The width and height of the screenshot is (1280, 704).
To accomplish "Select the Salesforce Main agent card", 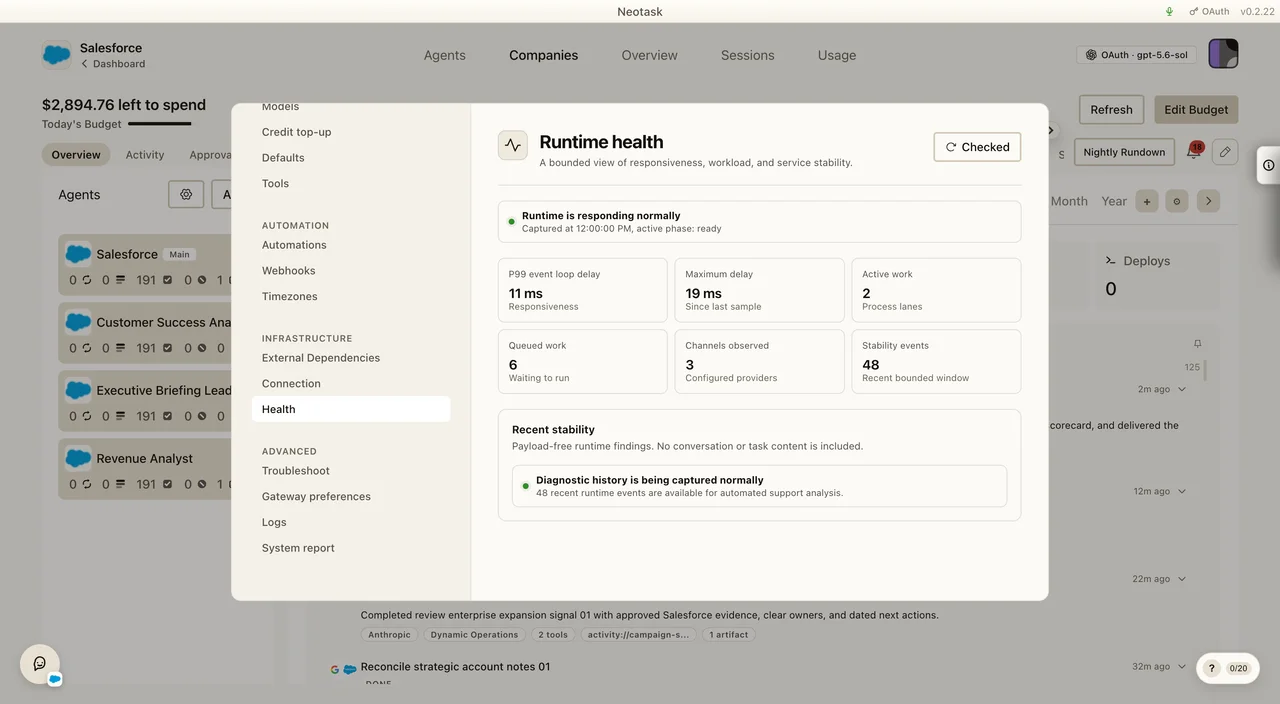I will coord(145,265).
